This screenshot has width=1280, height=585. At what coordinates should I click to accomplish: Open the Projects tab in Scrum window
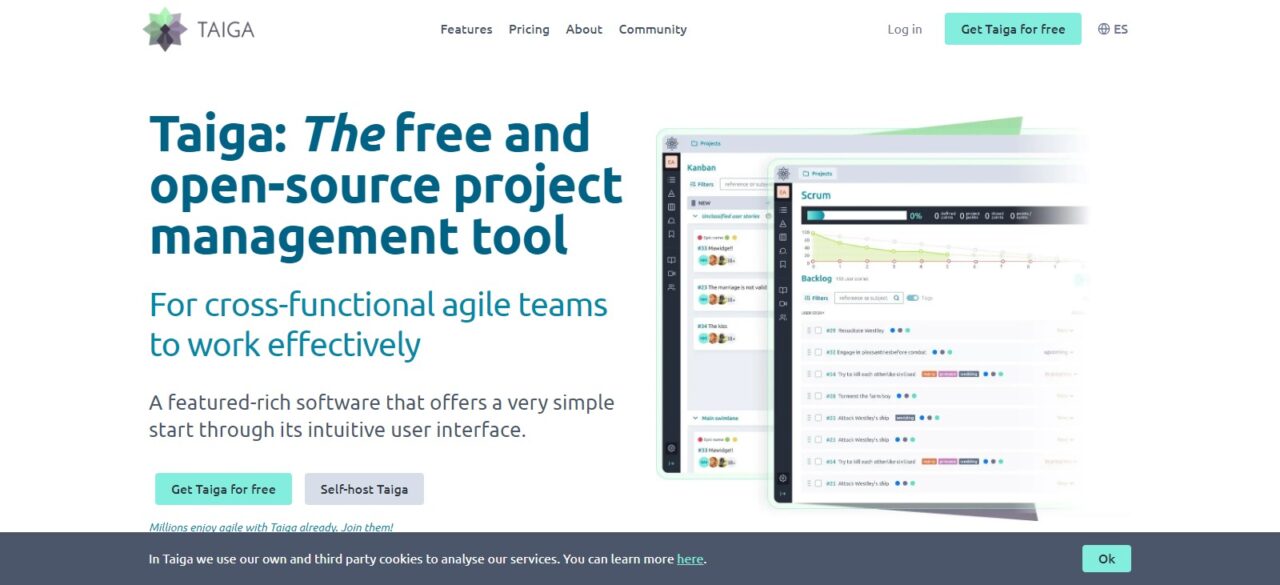click(x=818, y=174)
